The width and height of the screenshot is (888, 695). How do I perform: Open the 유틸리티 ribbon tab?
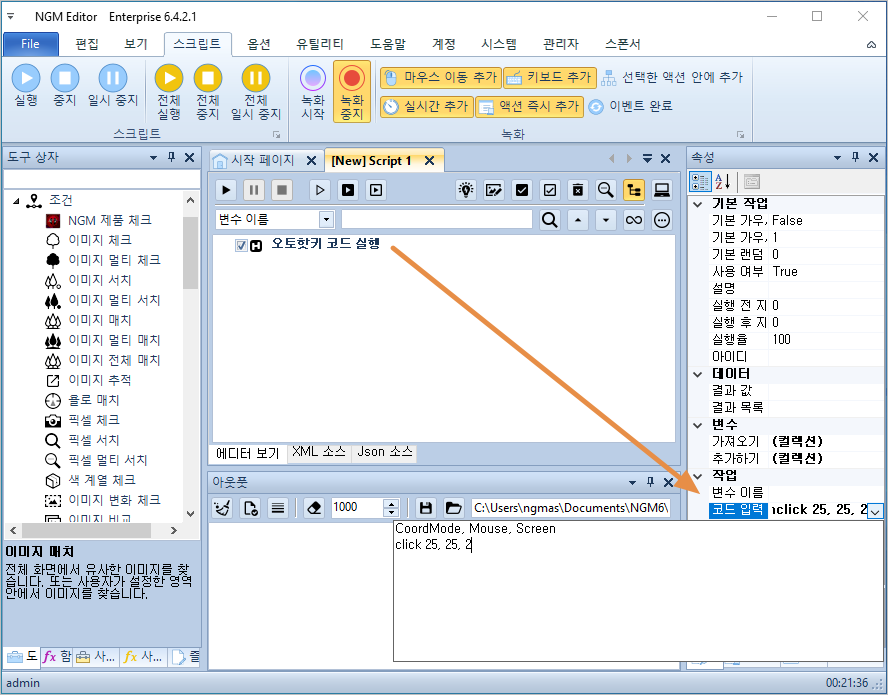click(320, 44)
